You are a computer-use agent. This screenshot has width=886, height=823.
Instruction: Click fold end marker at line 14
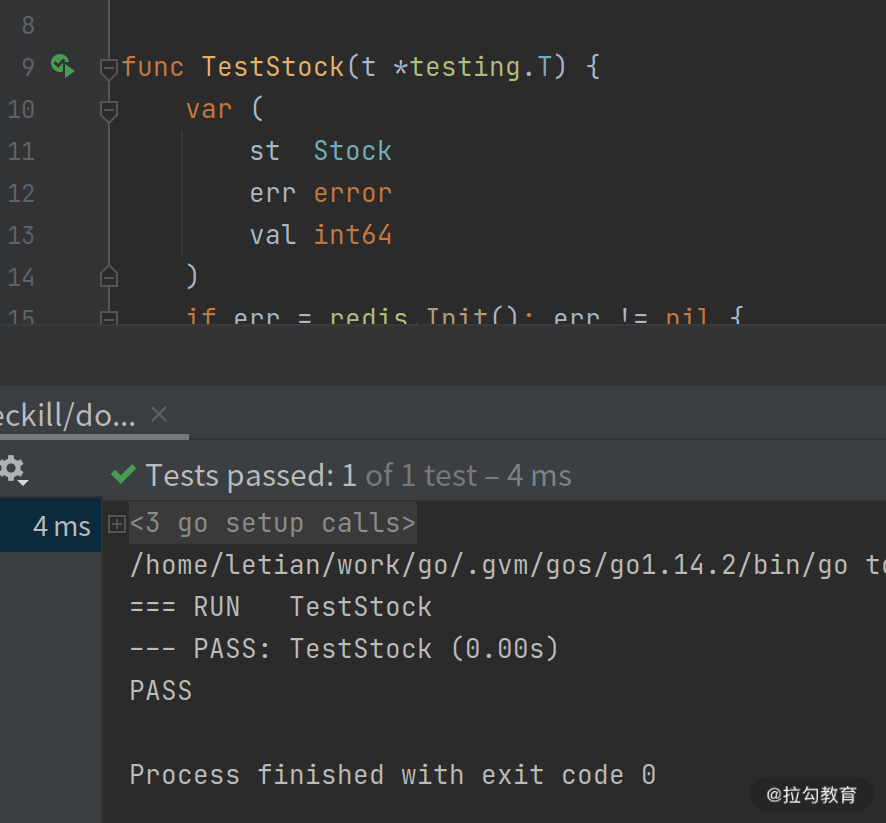[x=109, y=276]
